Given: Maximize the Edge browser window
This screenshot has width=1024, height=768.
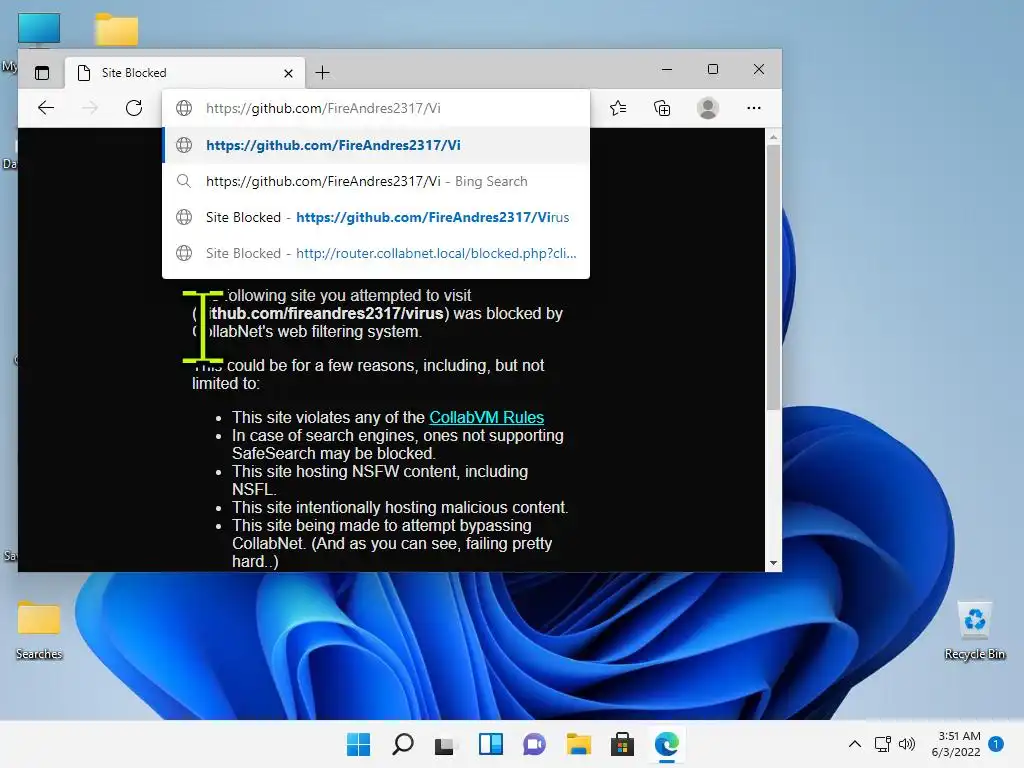Looking at the screenshot, I should tap(712, 69).
